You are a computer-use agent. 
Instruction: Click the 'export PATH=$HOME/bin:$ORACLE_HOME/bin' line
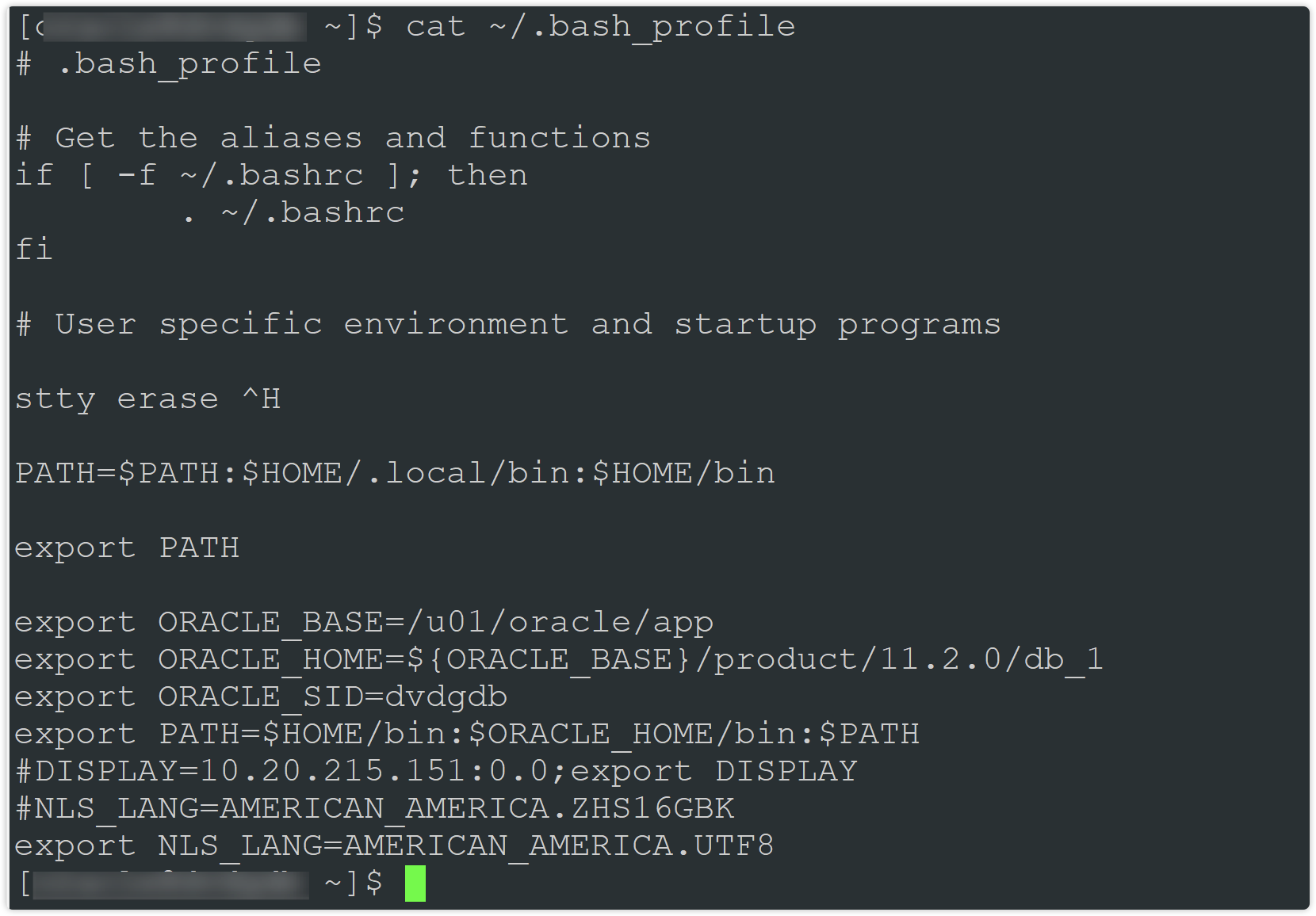[466, 735]
